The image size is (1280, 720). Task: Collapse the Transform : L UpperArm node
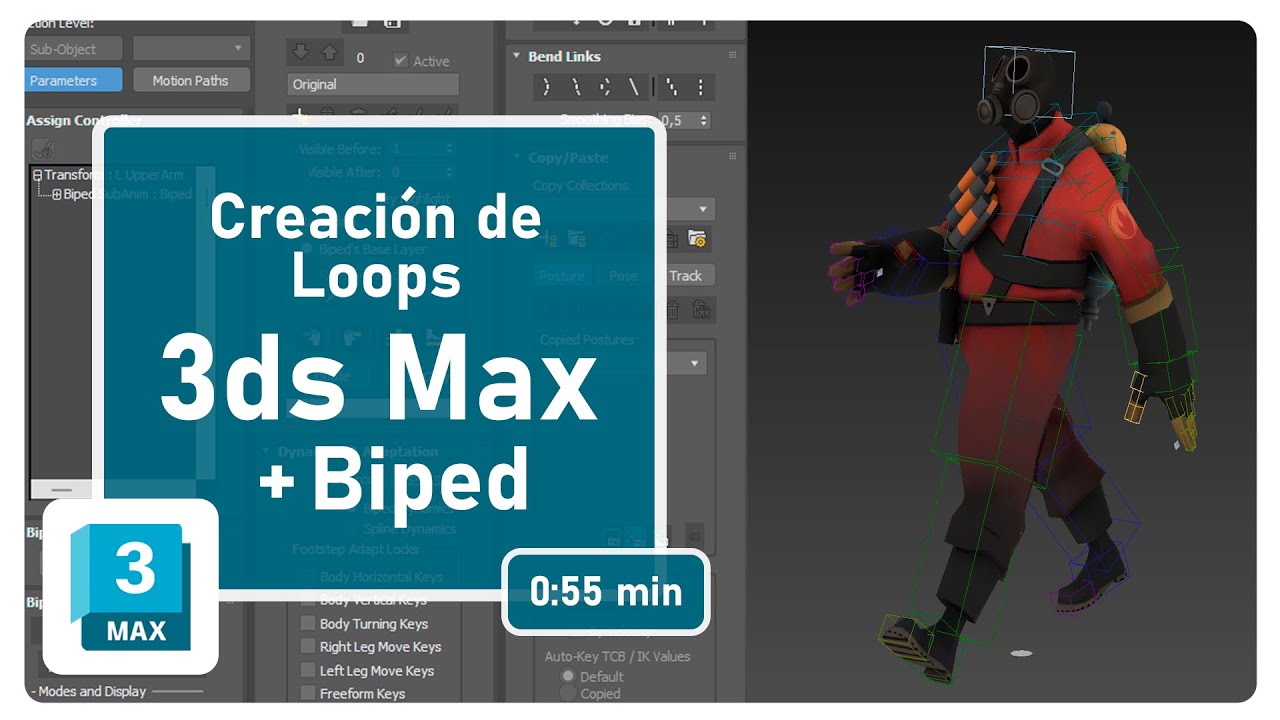tap(37, 175)
